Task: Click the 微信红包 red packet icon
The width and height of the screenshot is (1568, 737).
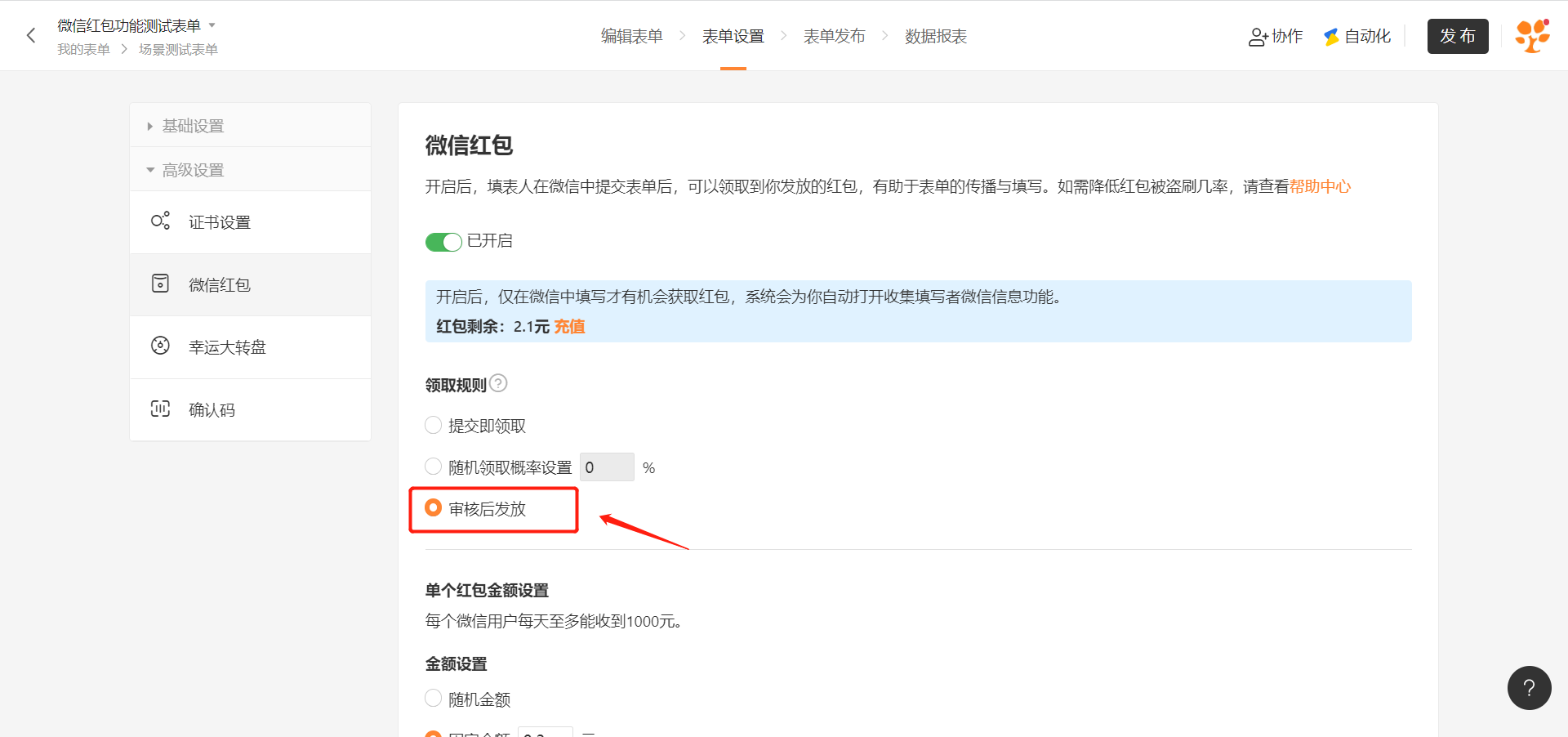Action: point(160,284)
